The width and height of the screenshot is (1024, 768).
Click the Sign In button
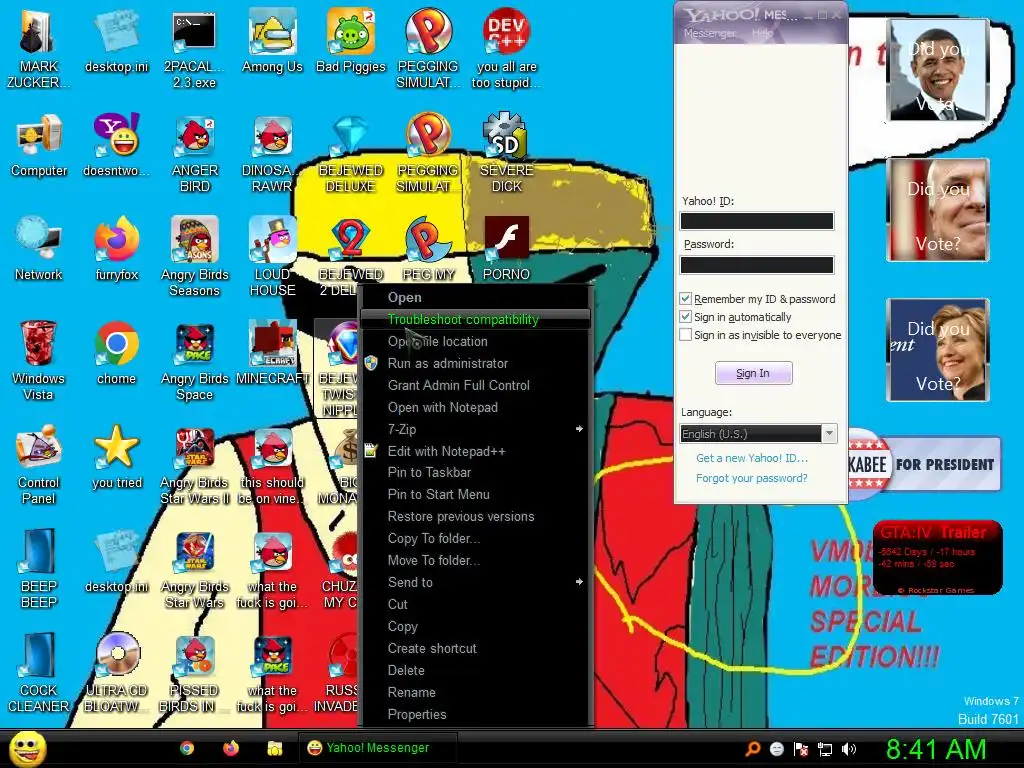coord(754,373)
